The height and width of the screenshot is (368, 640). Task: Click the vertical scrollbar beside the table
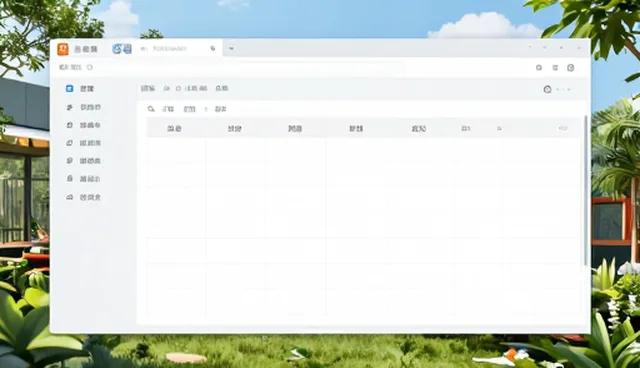586,191
